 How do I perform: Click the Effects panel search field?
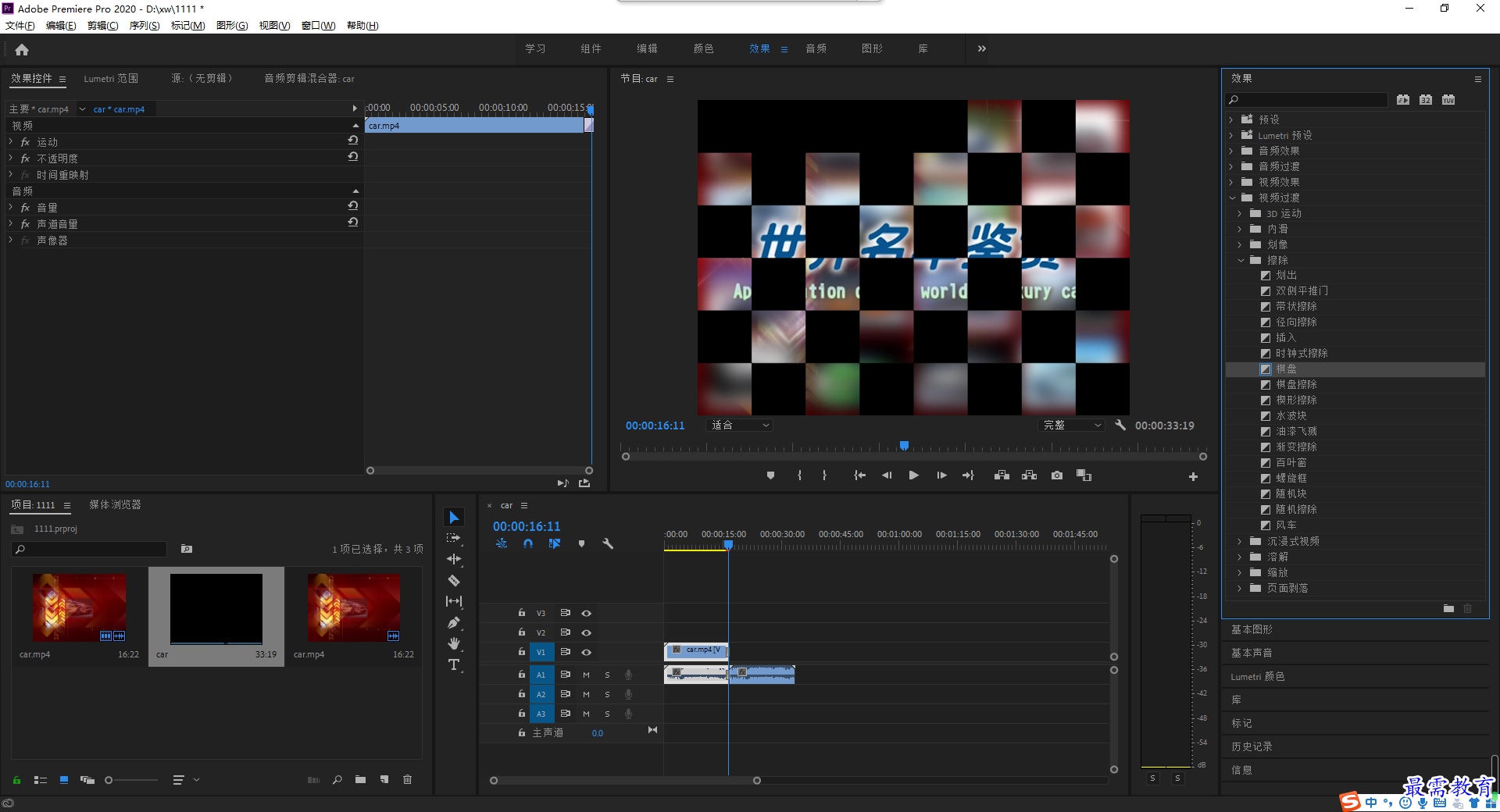pyautogui.click(x=1306, y=99)
